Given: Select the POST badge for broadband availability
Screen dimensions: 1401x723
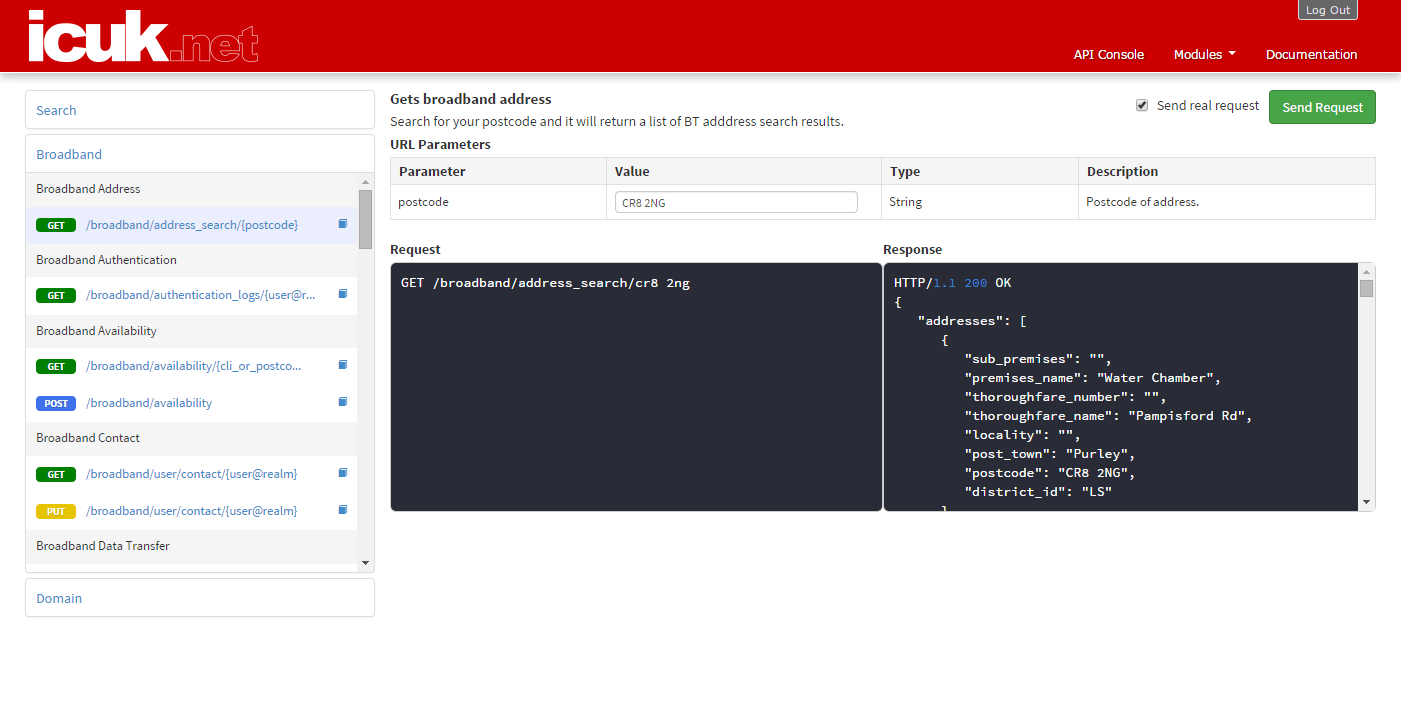Looking at the screenshot, I should [x=56, y=403].
